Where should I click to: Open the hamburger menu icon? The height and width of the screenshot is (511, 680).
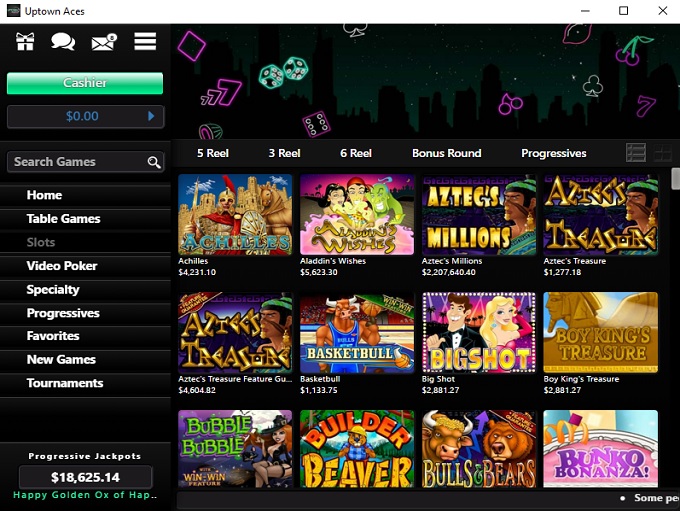145,42
